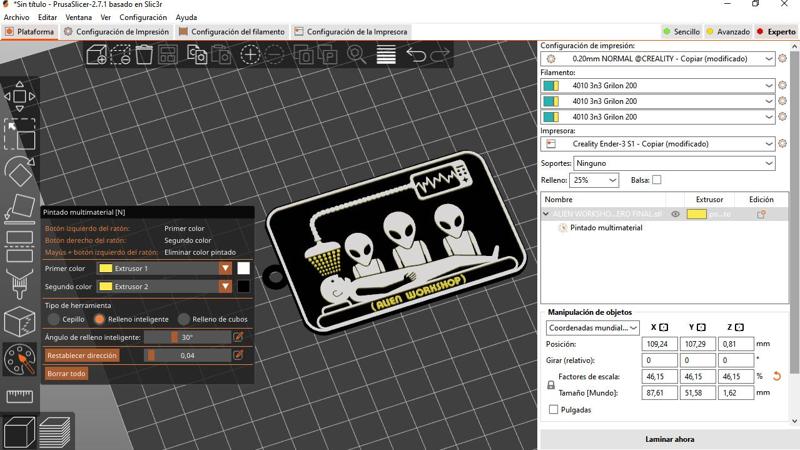
Task: Click the Search magnifier icon in the top toolbar
Action: 356,55
